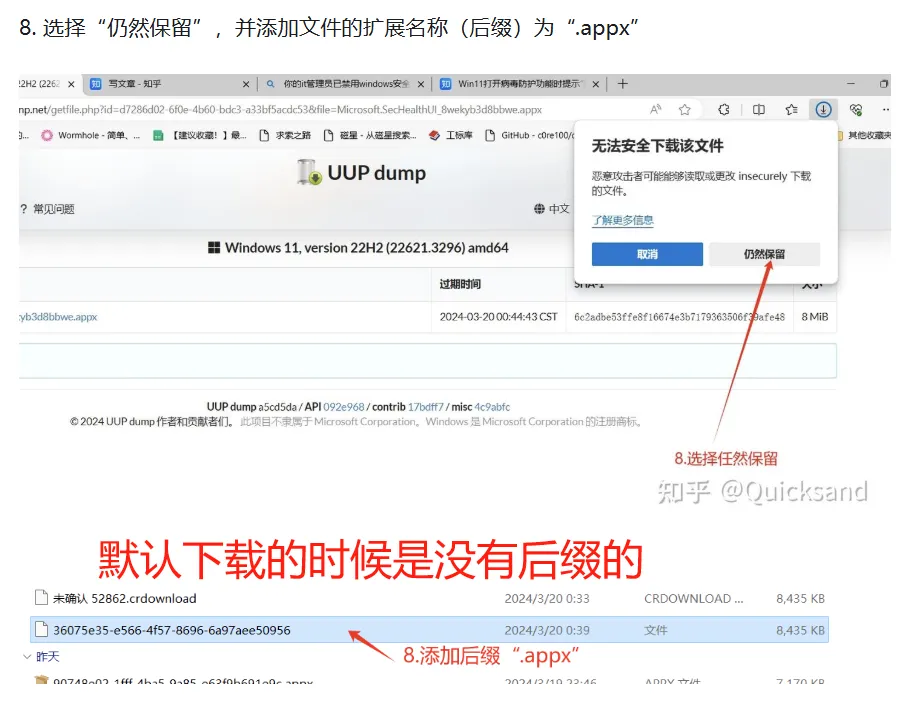Screen dimensions: 911x707
Task: Collapse the '昨天' file group
Action: click(x=27, y=657)
